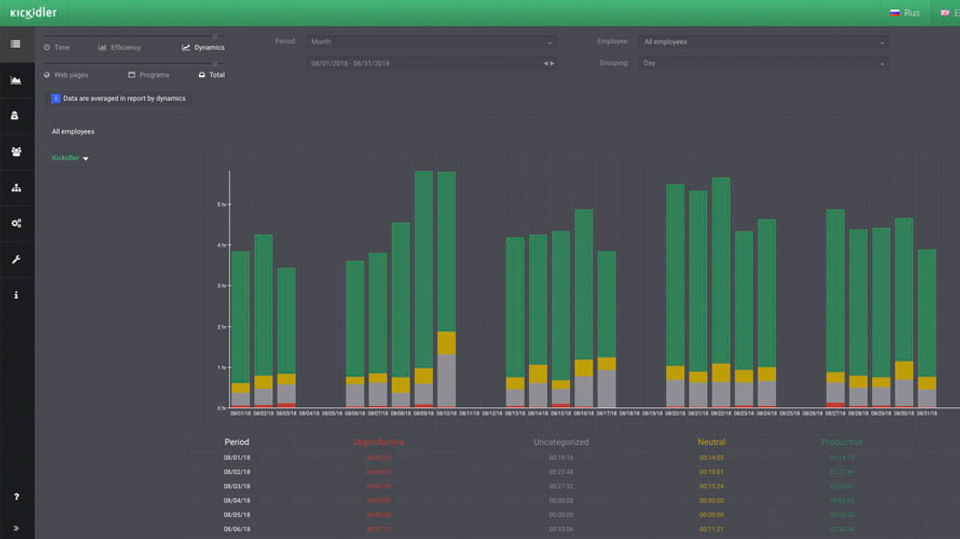Select the 08/01/18 table row date
Image resolution: width=960 pixels, height=539 pixels.
[236, 458]
